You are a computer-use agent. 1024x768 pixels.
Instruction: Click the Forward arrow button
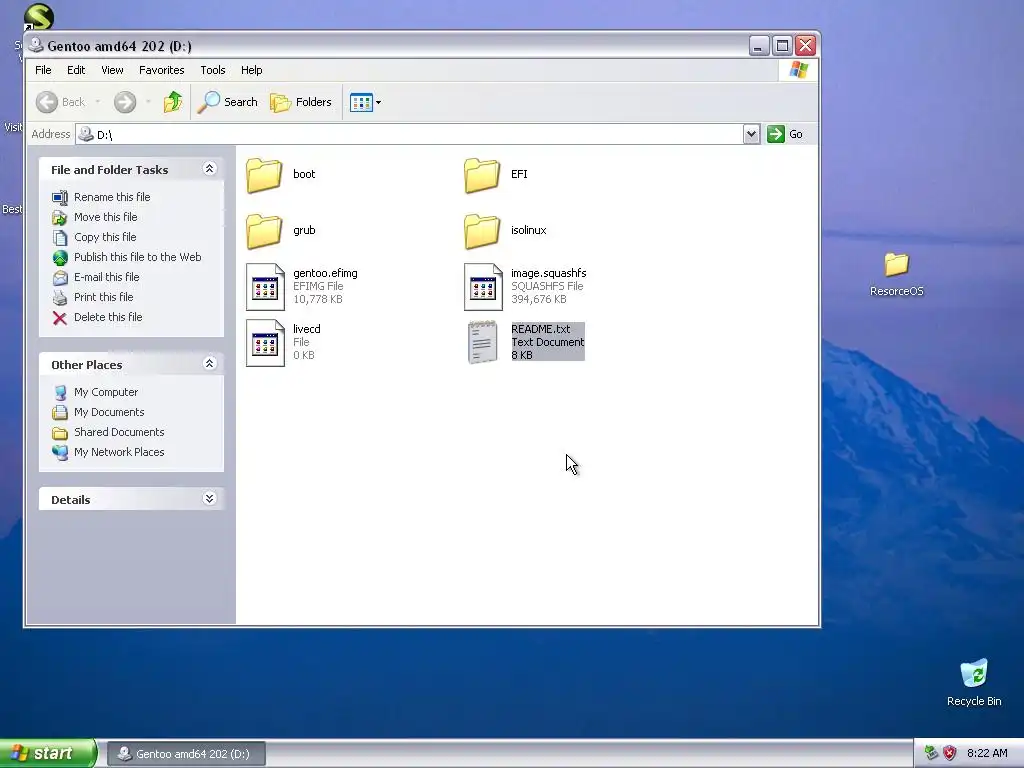coord(125,102)
